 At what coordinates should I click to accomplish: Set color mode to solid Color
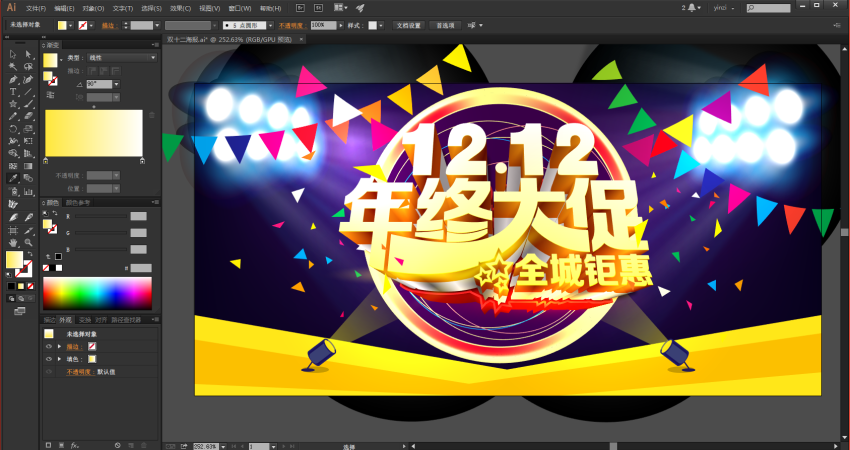point(11,286)
